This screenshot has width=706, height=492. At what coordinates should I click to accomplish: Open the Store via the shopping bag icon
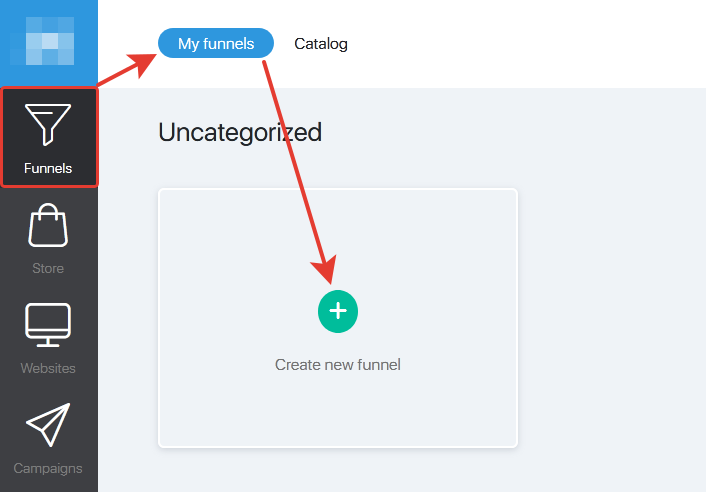click(x=48, y=225)
